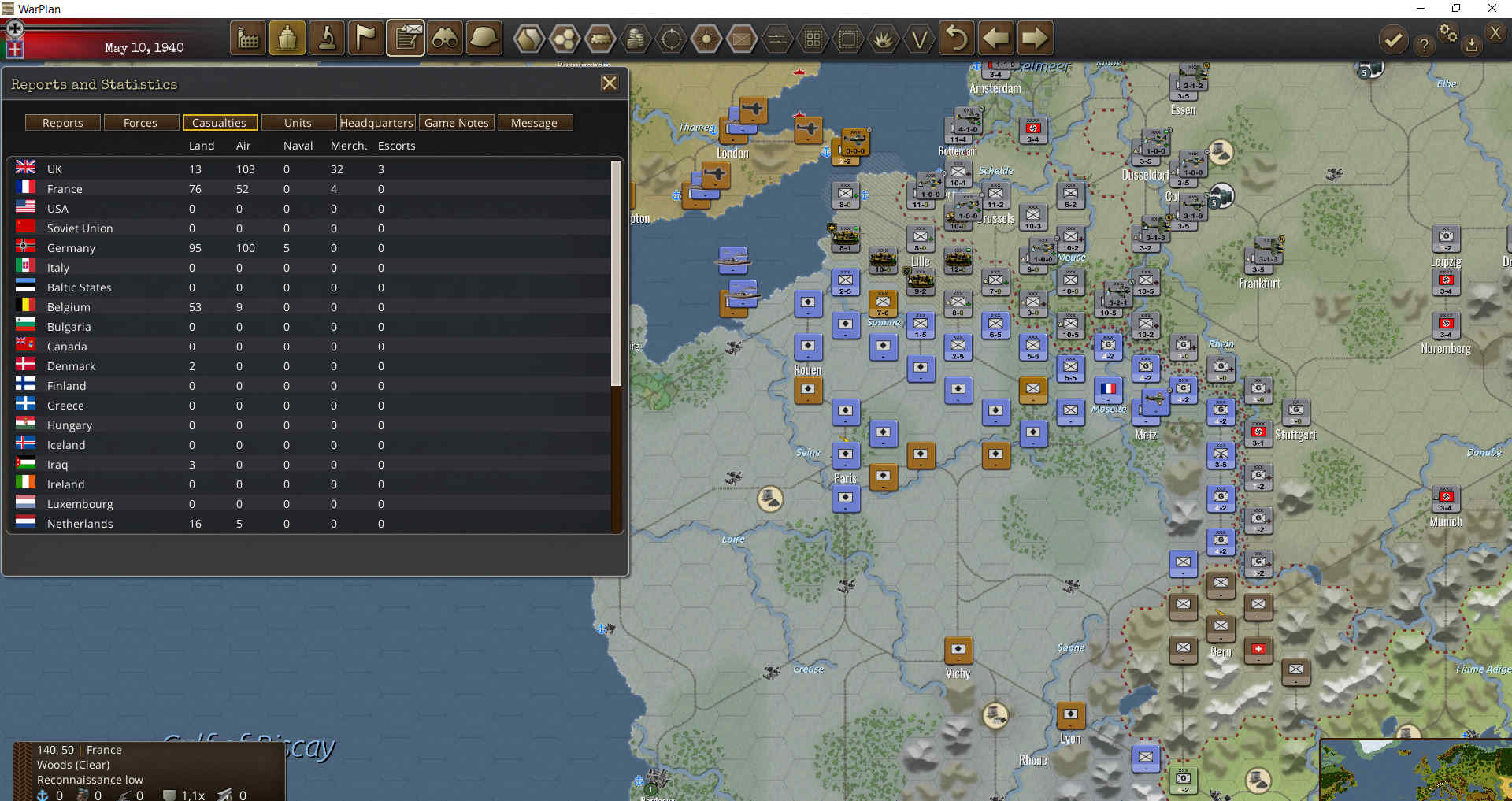The height and width of the screenshot is (801, 1512).
Task: Toggle the train railway map overlay
Action: [x=600, y=38]
